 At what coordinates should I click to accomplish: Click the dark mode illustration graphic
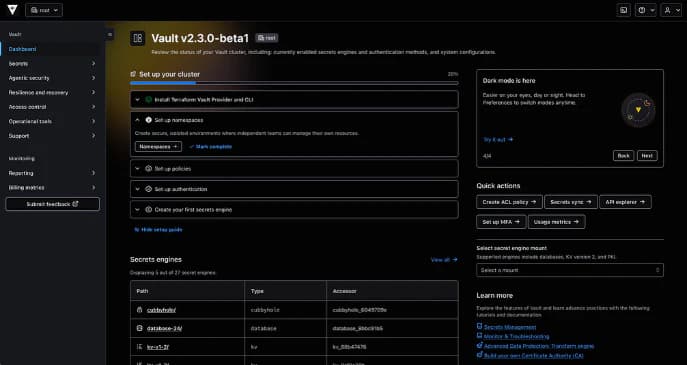coord(638,110)
